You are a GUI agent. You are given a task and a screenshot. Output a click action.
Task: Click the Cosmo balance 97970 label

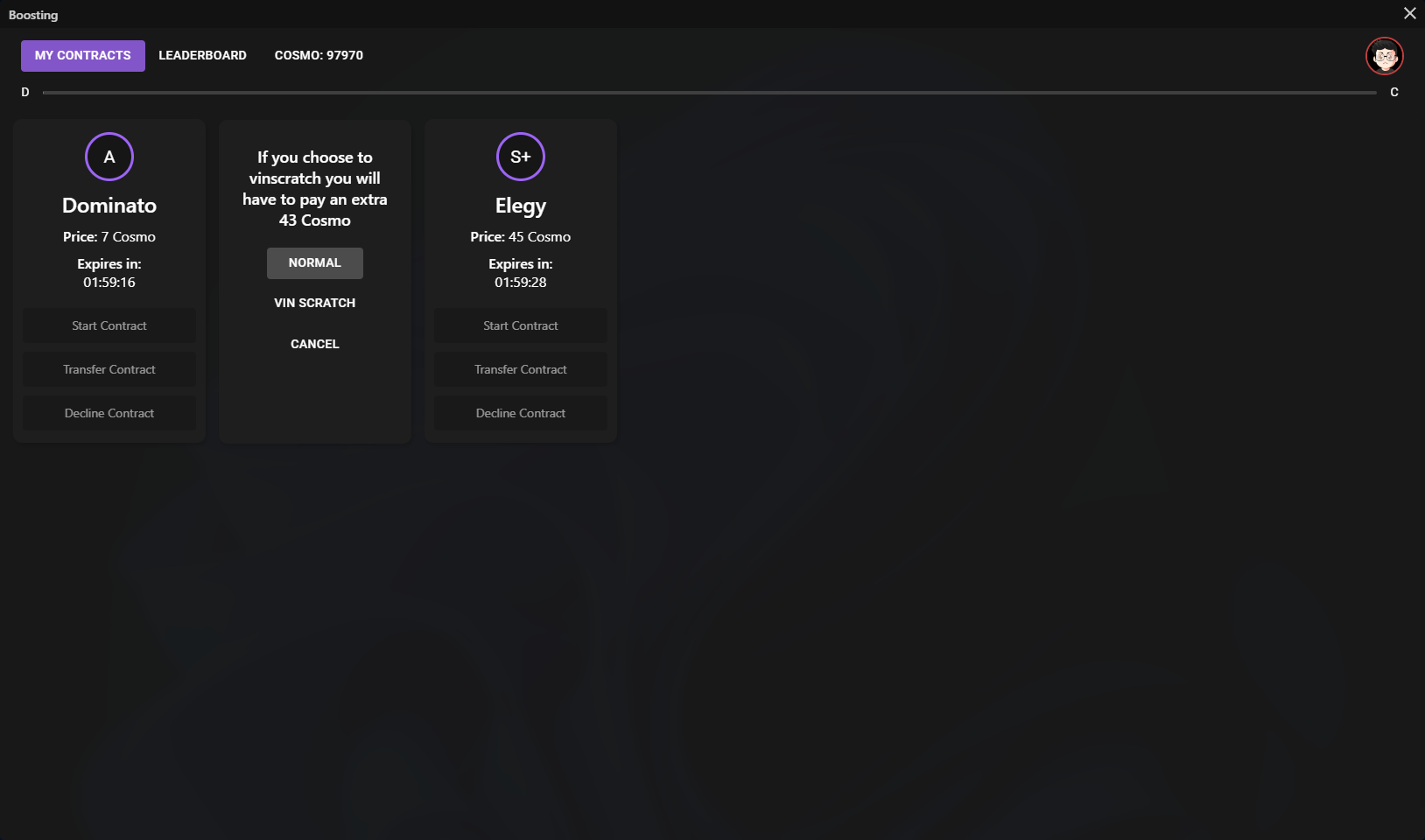319,55
